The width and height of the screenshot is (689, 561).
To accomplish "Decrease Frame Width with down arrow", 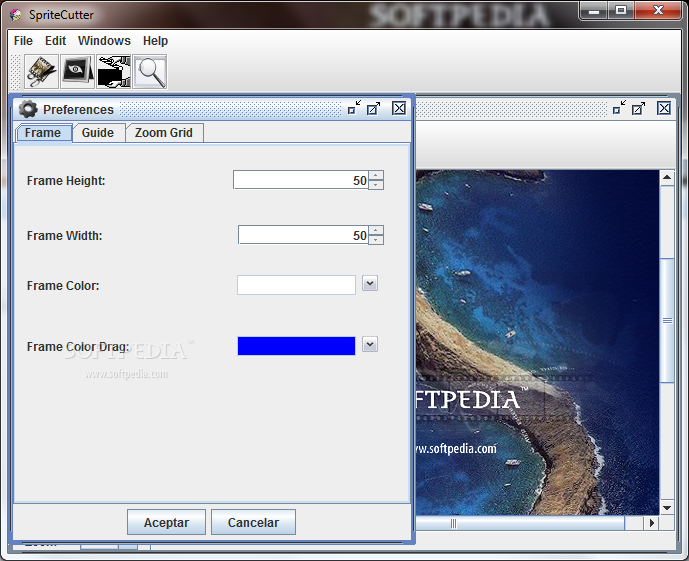I will [x=376, y=240].
